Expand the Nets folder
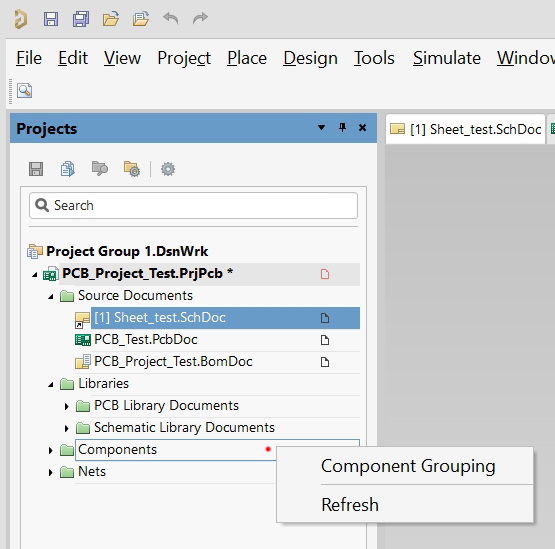The width and height of the screenshot is (555, 549). pyautogui.click(x=50, y=472)
